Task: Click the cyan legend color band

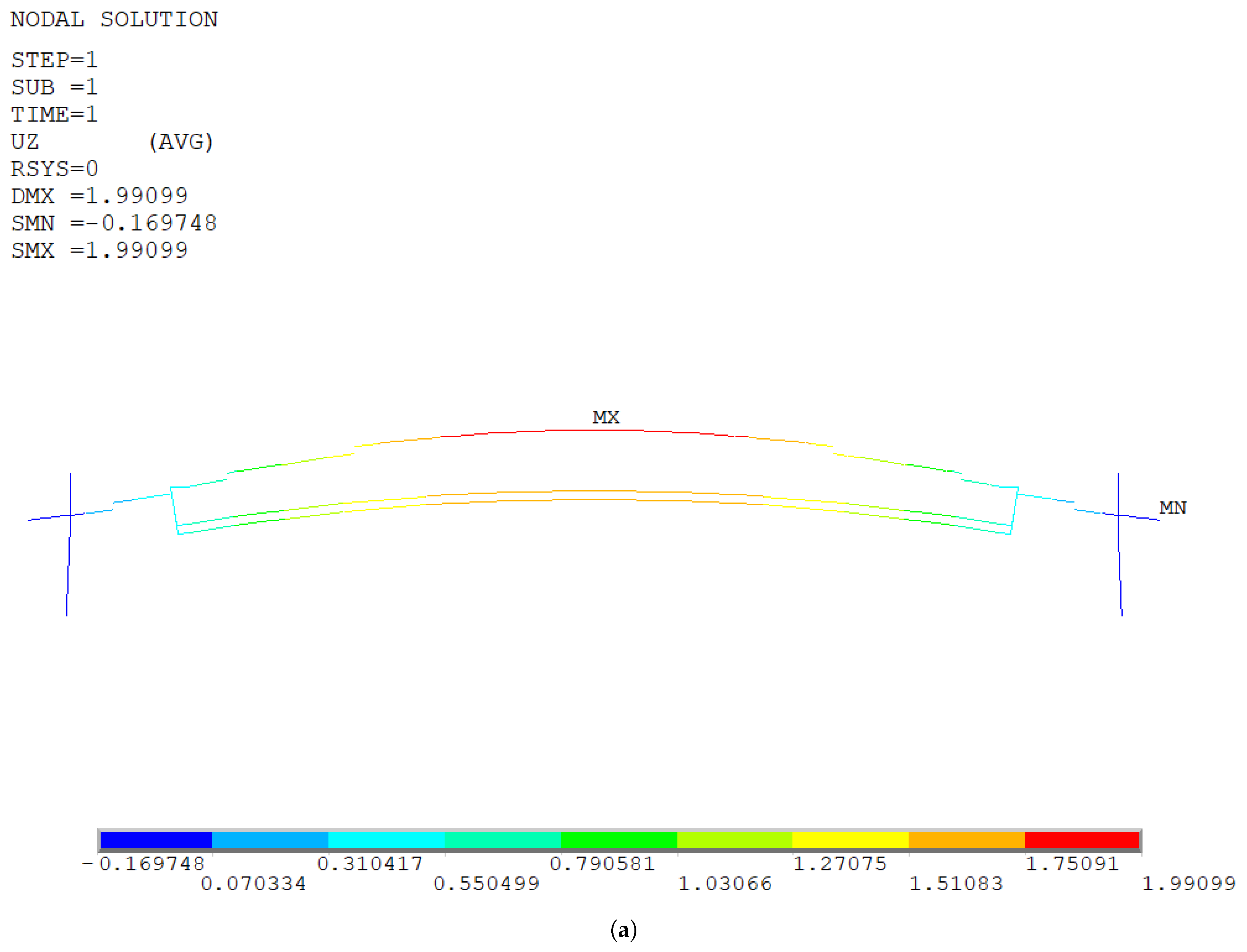Action: click(x=386, y=839)
